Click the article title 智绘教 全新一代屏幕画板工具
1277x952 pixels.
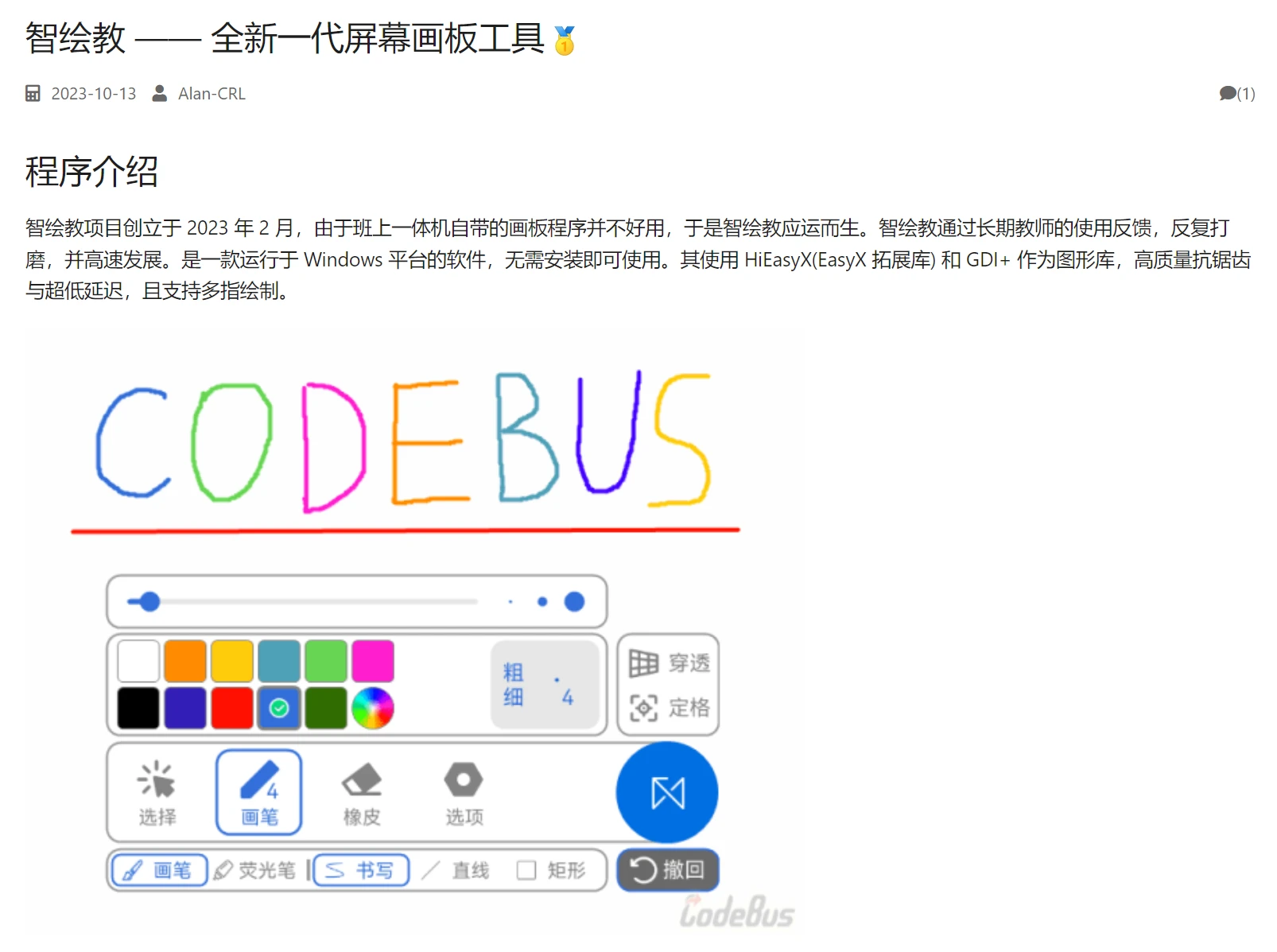(285, 38)
